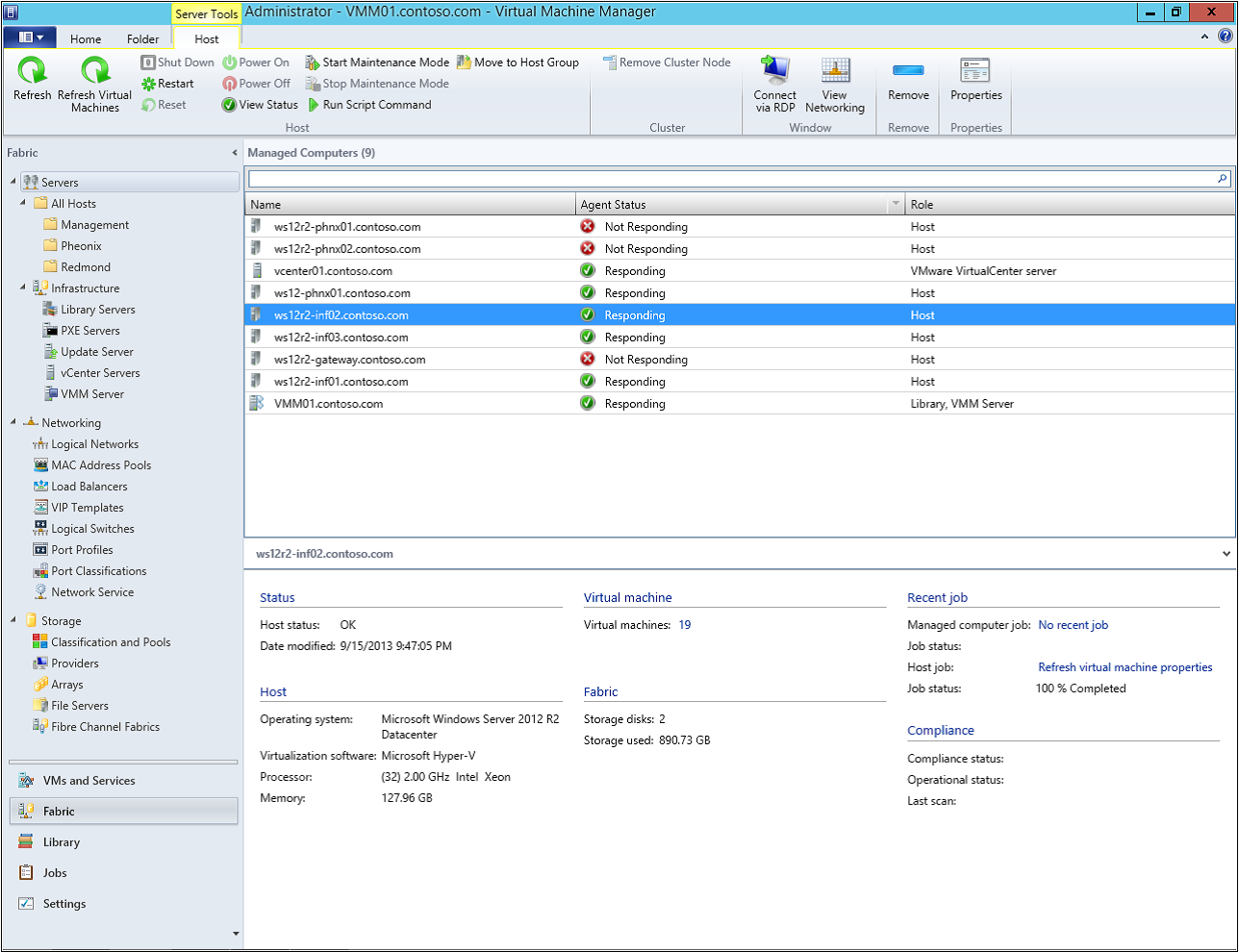
Task: Select the Fabric workspace
Action: tap(123, 812)
